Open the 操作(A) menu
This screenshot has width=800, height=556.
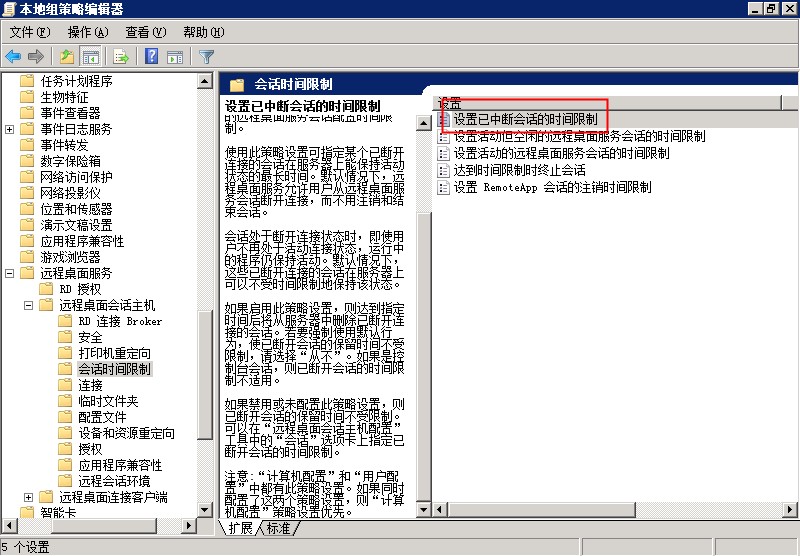coord(87,33)
